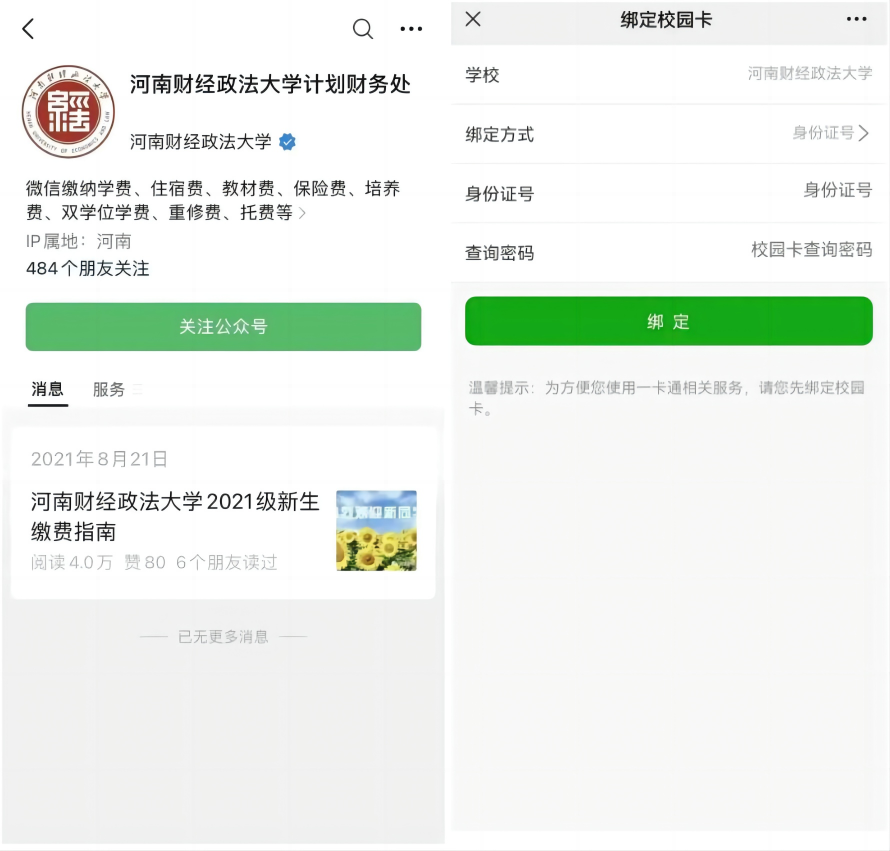Switch to the 消息 tab
The image size is (890, 851).
pos(47,389)
